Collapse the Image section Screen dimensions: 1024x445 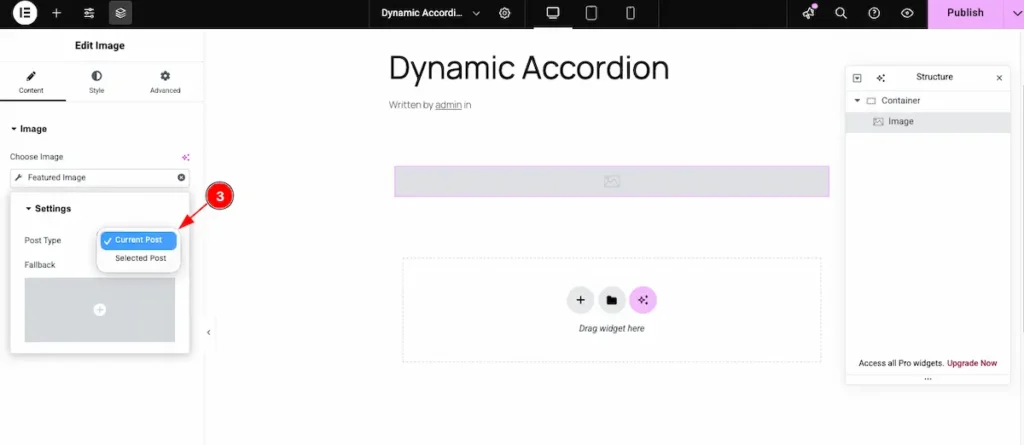(x=14, y=129)
